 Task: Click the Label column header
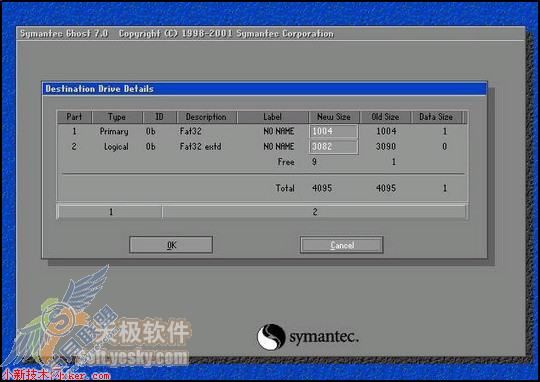pyautogui.click(x=272, y=117)
